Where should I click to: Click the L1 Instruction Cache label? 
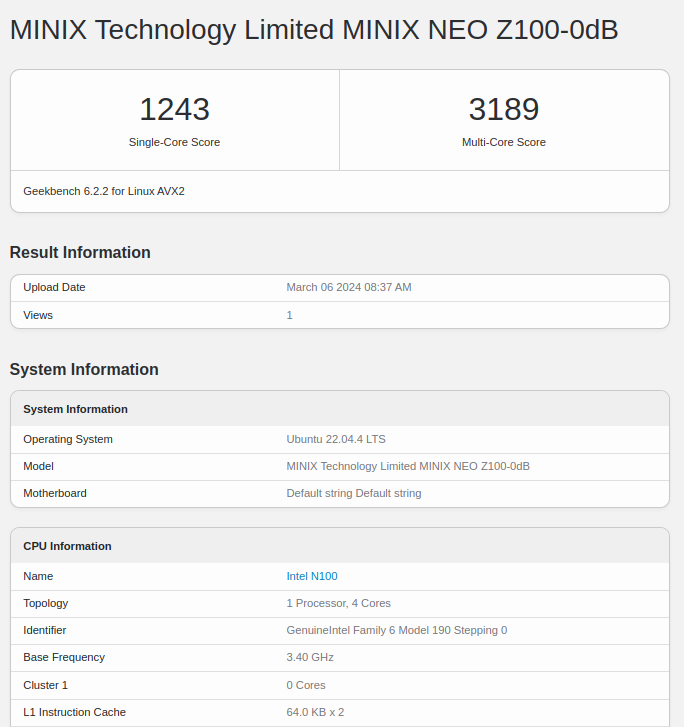pyautogui.click(x=75, y=712)
